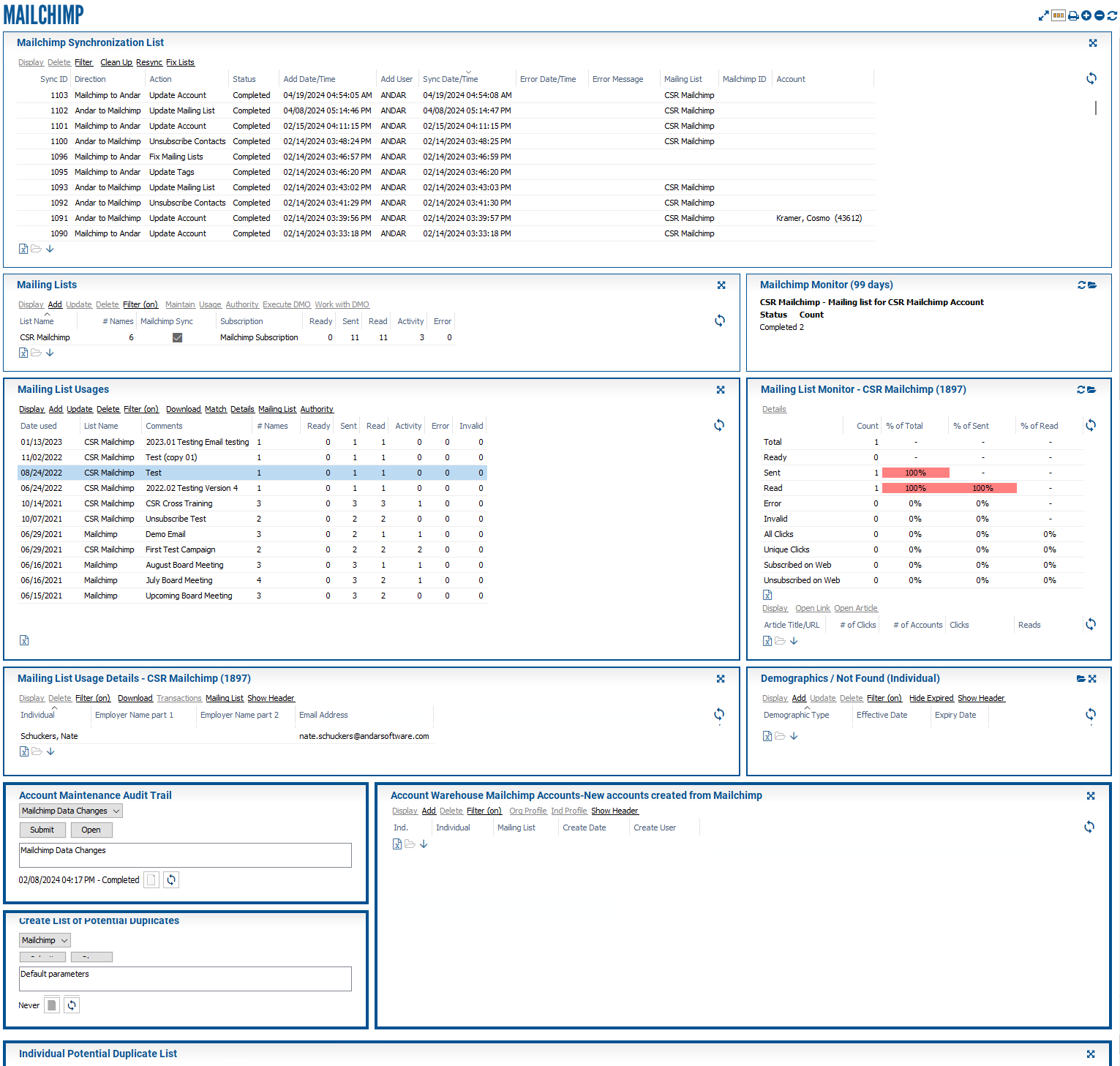Click the folder icon in Mailchimp Monitor header
1120x1066 pixels.
[x=1092, y=285]
